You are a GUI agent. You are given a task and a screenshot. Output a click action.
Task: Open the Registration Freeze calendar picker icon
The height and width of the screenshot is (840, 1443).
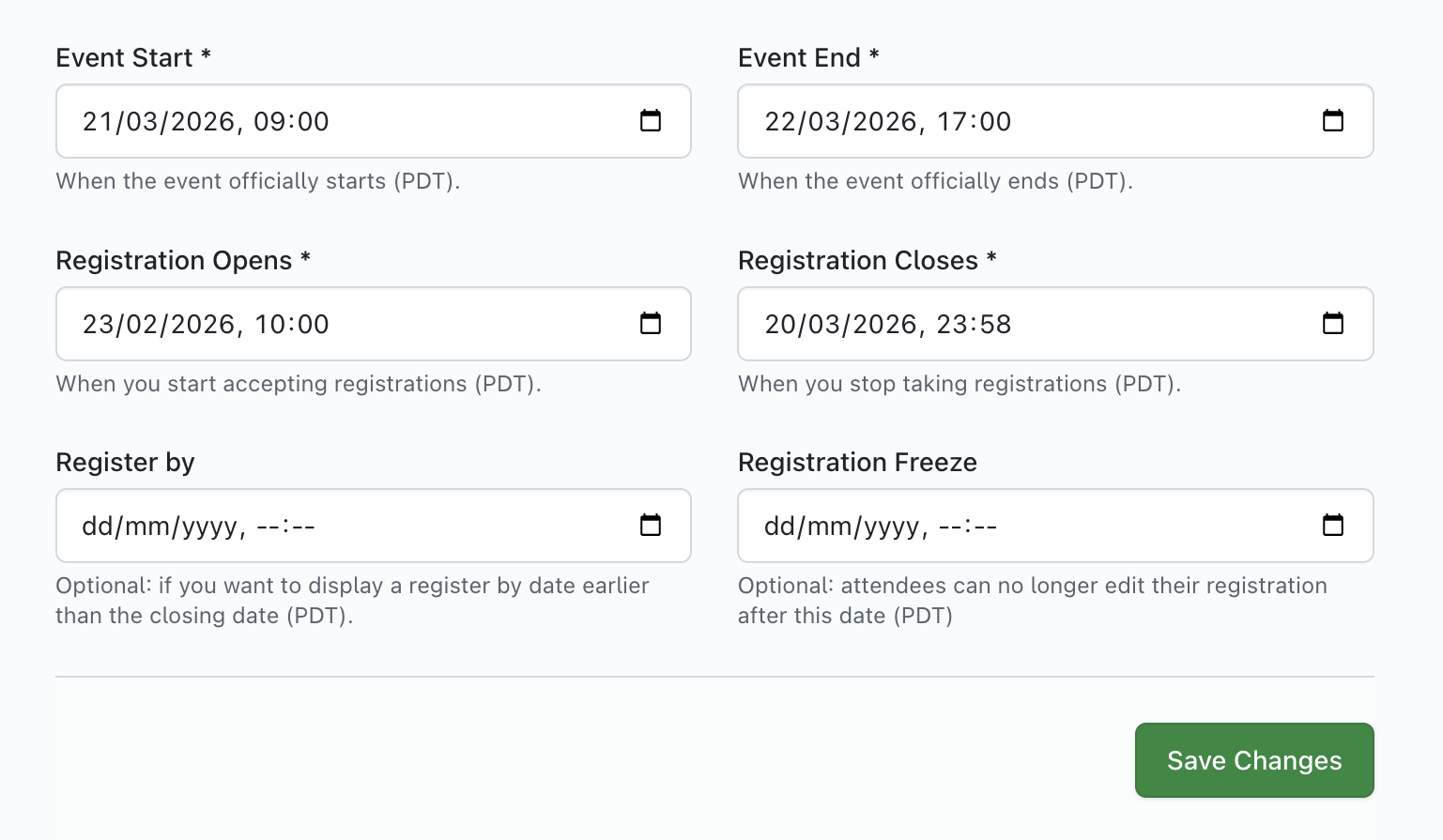1332,526
